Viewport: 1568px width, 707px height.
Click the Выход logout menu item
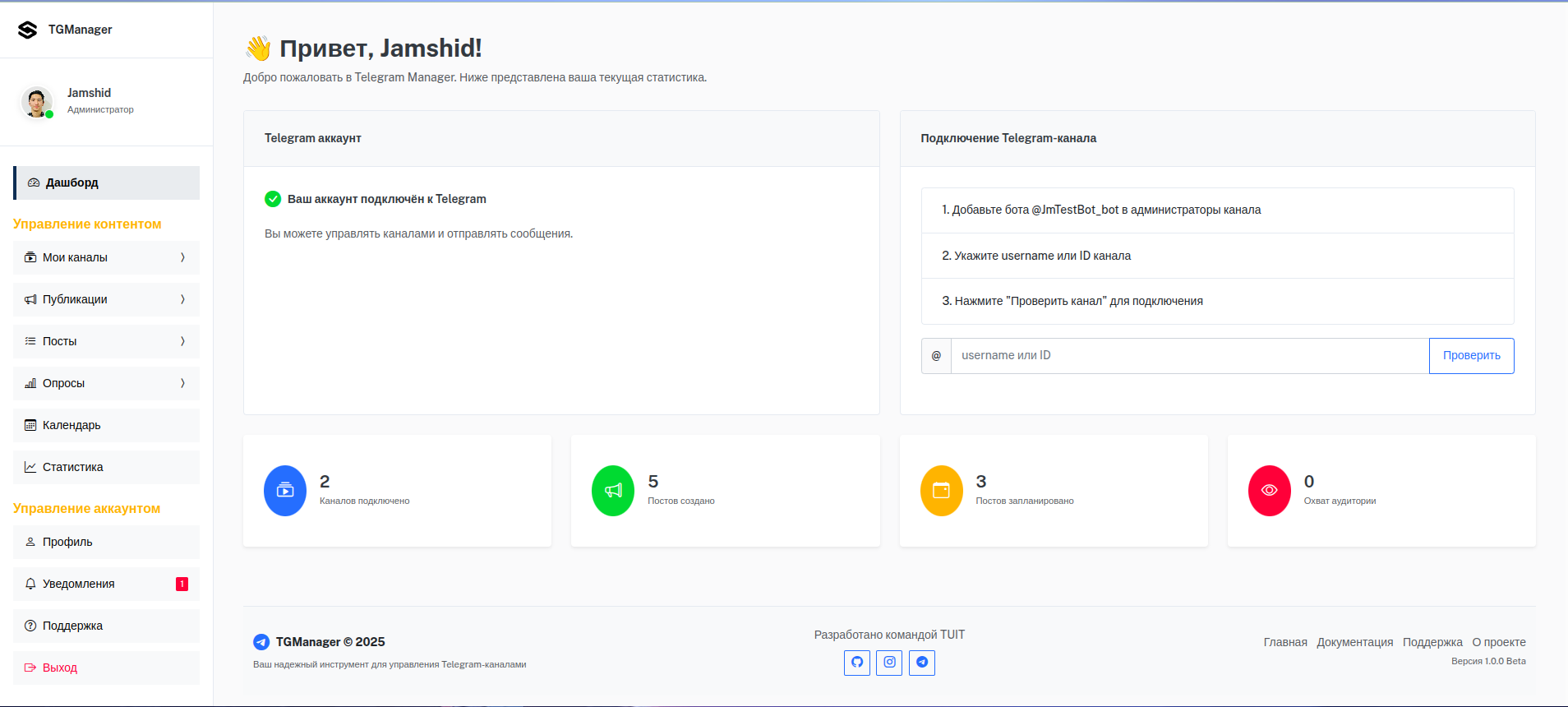point(106,668)
